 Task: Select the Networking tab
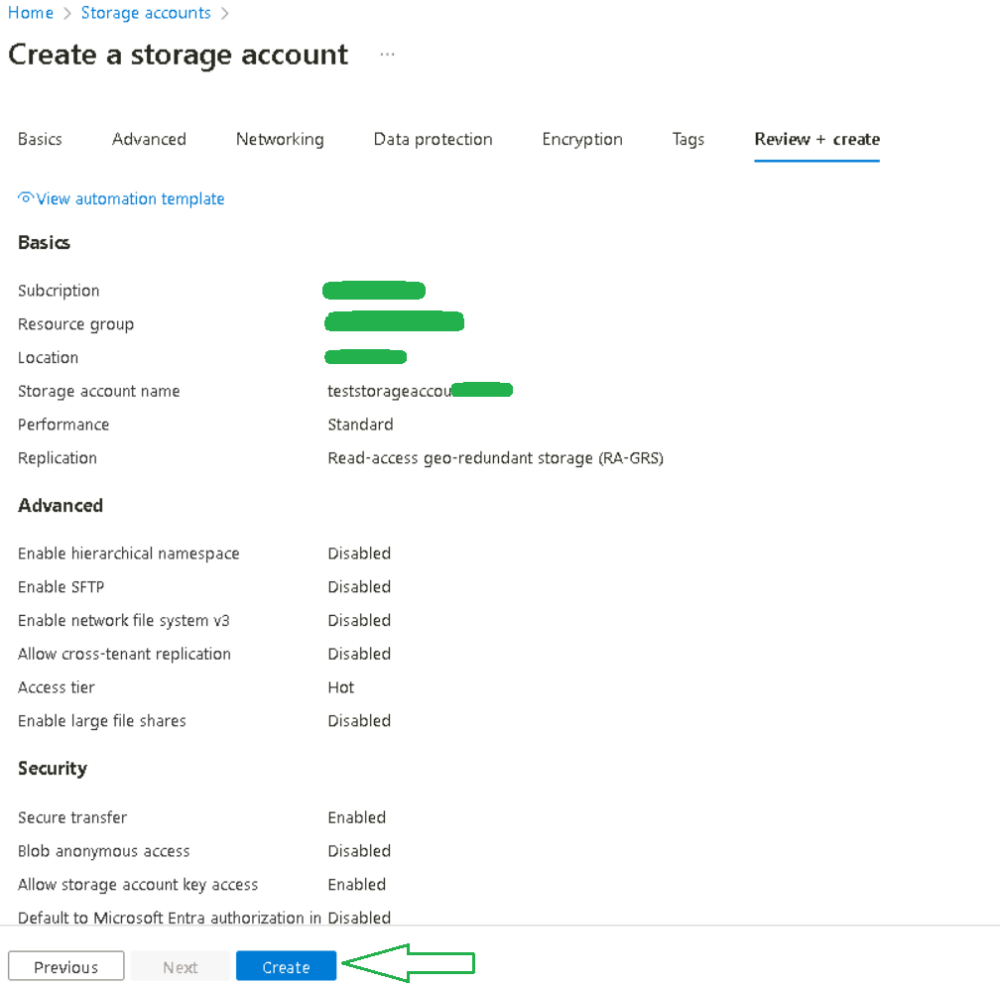[x=280, y=139]
